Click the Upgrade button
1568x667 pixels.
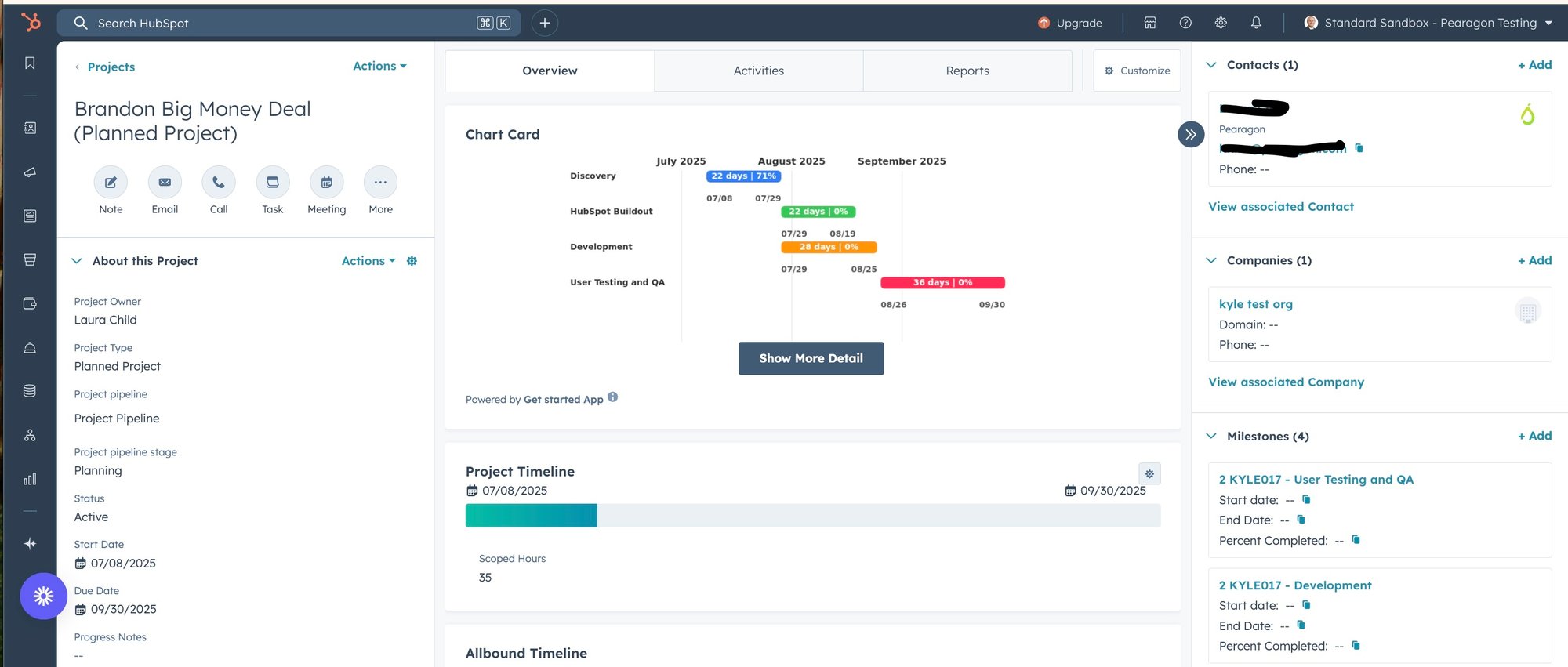pos(1070,23)
